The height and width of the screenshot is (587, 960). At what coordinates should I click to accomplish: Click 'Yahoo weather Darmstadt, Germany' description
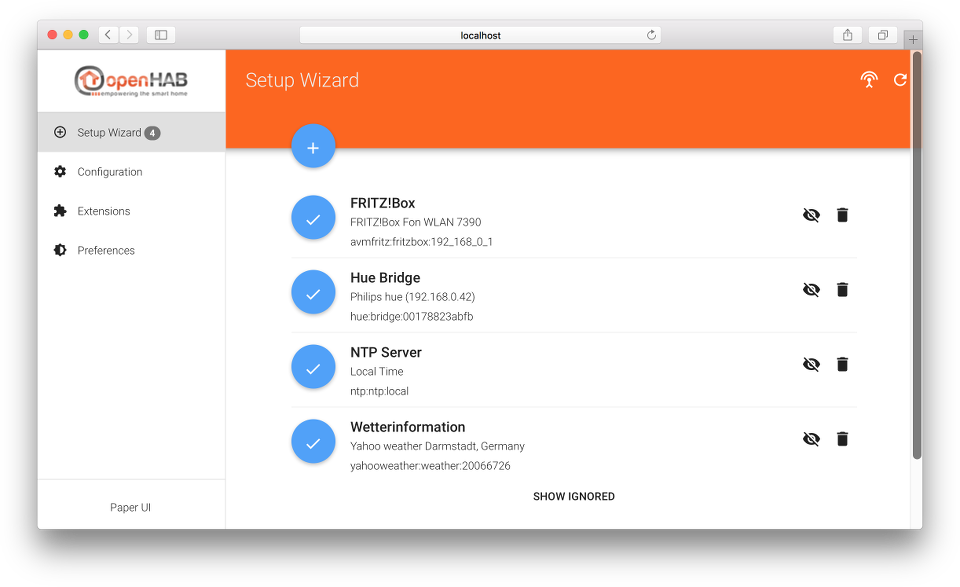437,446
